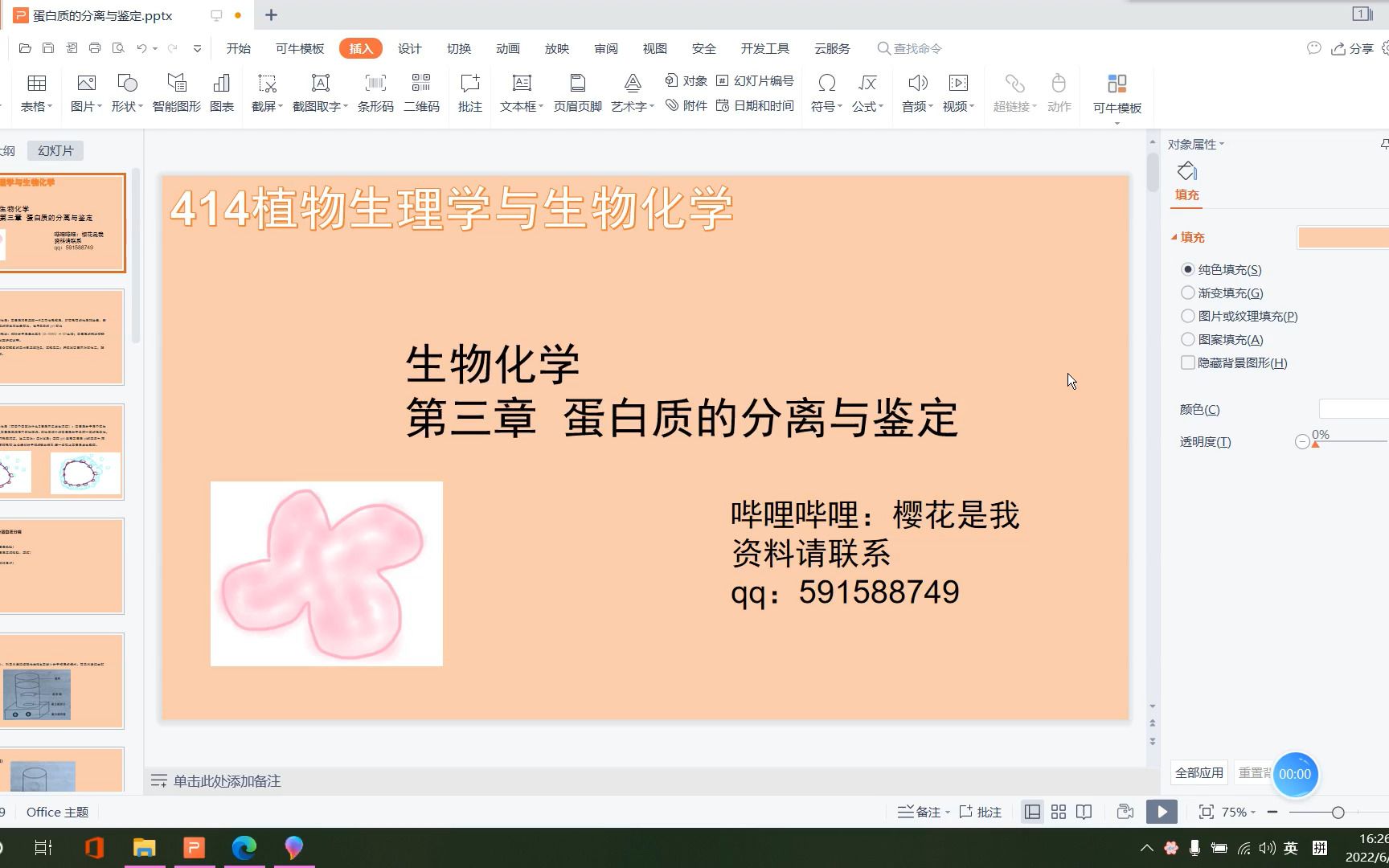Screen dimensions: 1389x868
Task: Open the 75% zoom level dropdown
Action: pos(1239,812)
